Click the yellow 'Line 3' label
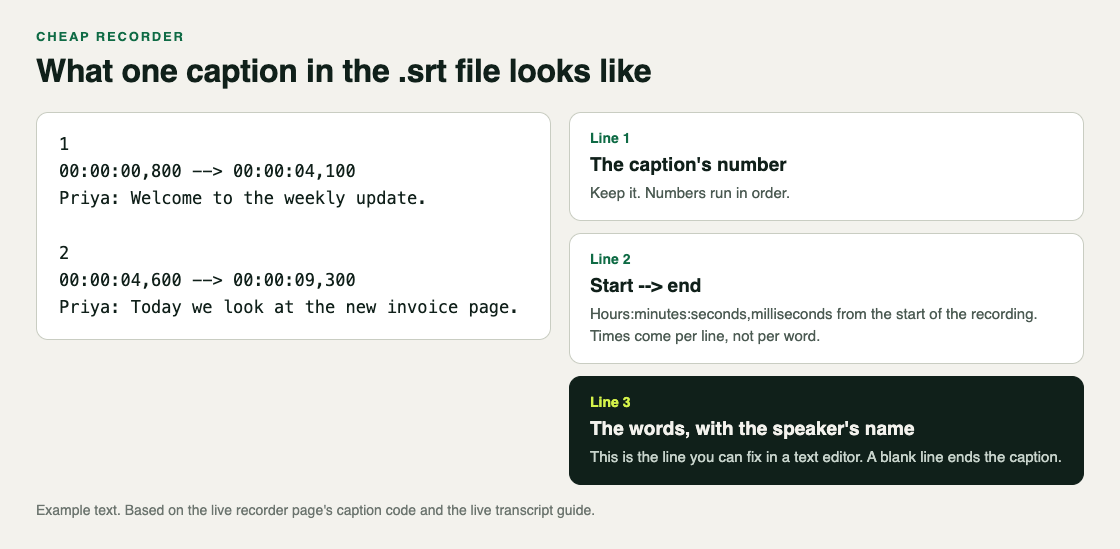The height and width of the screenshot is (549, 1120). pos(610,403)
